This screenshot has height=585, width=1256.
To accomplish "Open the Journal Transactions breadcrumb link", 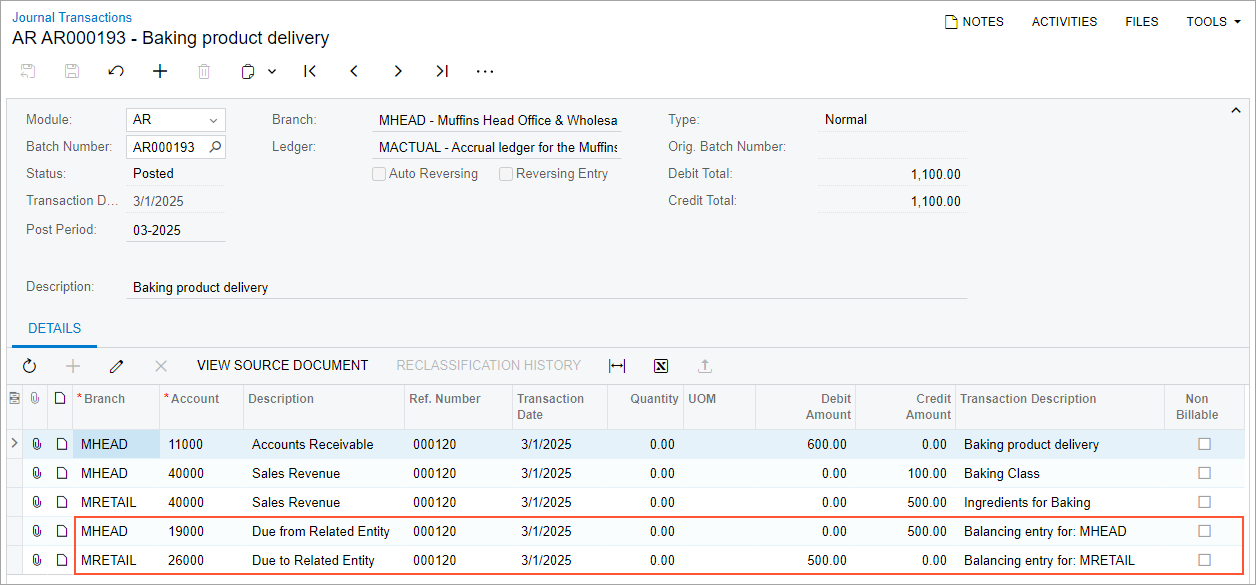I will click(x=72, y=17).
